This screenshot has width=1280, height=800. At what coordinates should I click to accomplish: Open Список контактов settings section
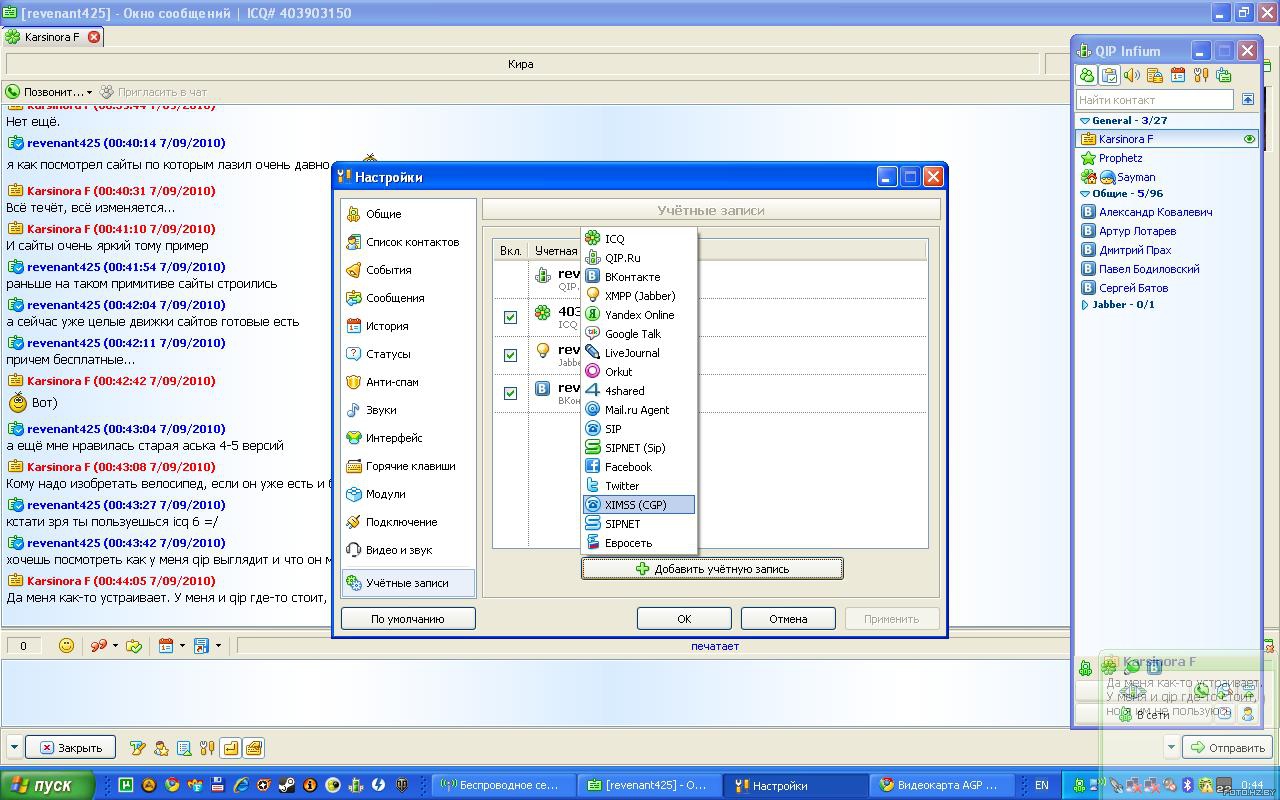click(408, 242)
